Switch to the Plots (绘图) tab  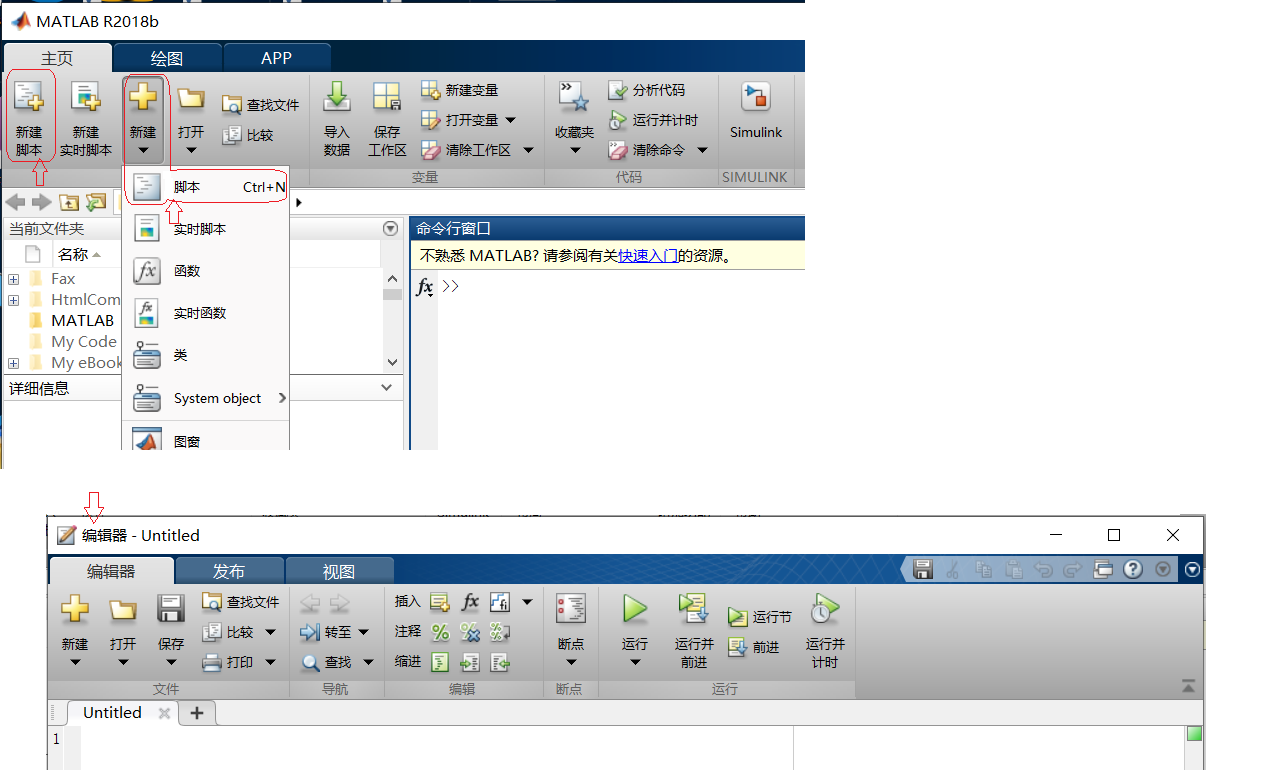(167, 58)
